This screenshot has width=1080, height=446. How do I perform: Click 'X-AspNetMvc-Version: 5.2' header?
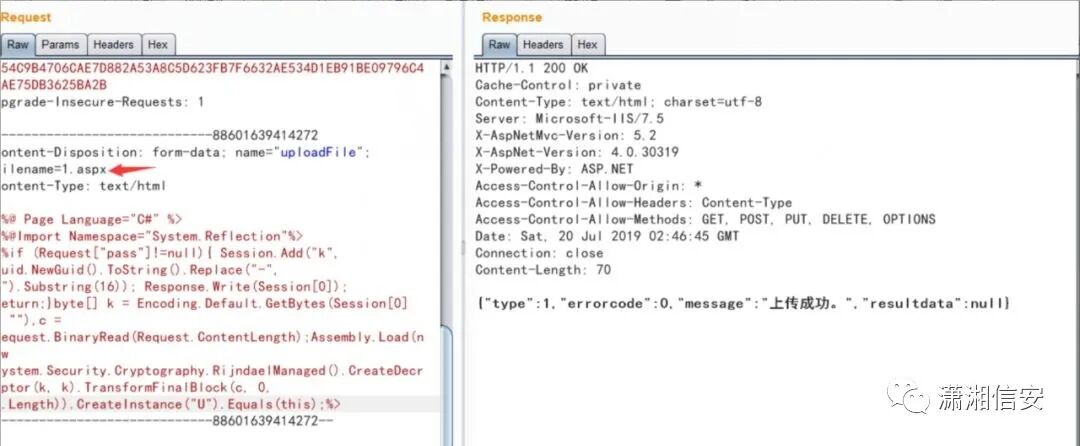click(565, 136)
